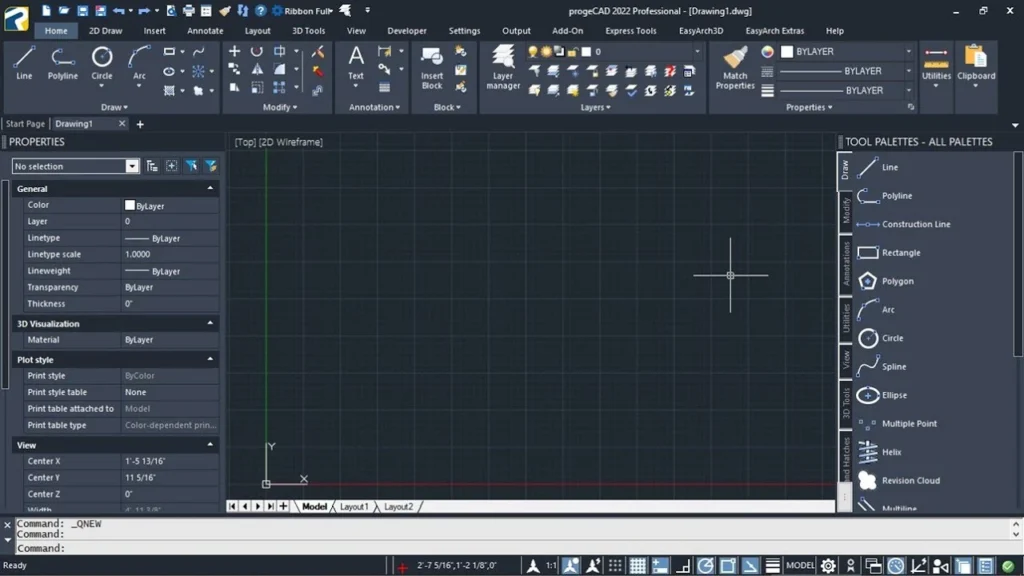This screenshot has height=576, width=1024.
Task: Click the color wheel icon in Properties ribbon
Action: [x=767, y=52]
